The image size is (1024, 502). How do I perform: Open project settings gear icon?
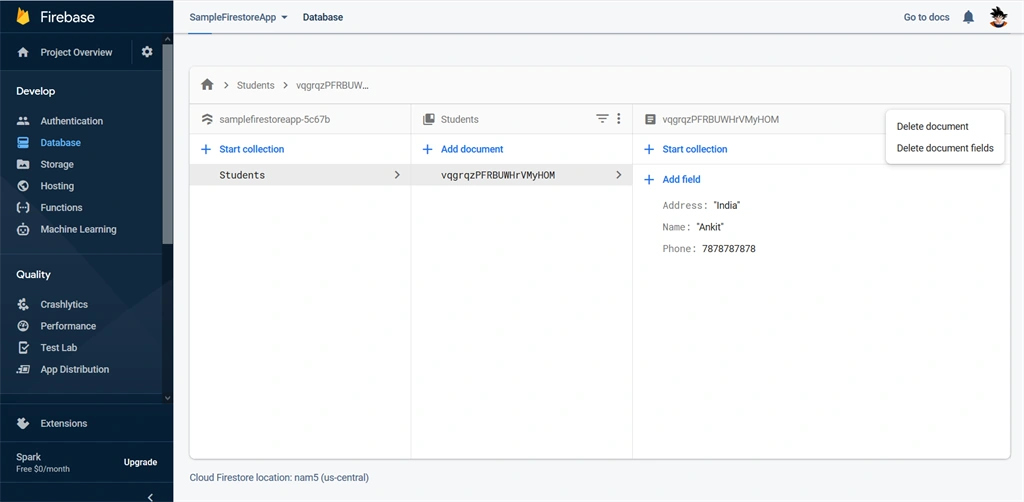[x=147, y=52]
